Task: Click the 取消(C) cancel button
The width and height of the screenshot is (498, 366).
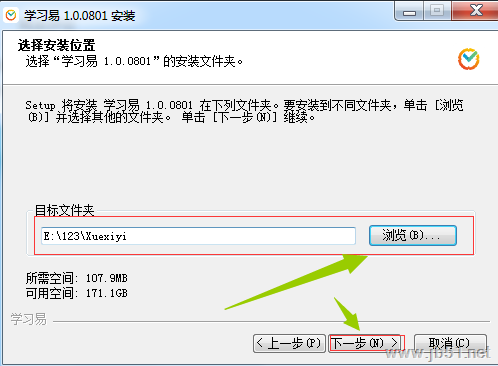Action: [450, 343]
